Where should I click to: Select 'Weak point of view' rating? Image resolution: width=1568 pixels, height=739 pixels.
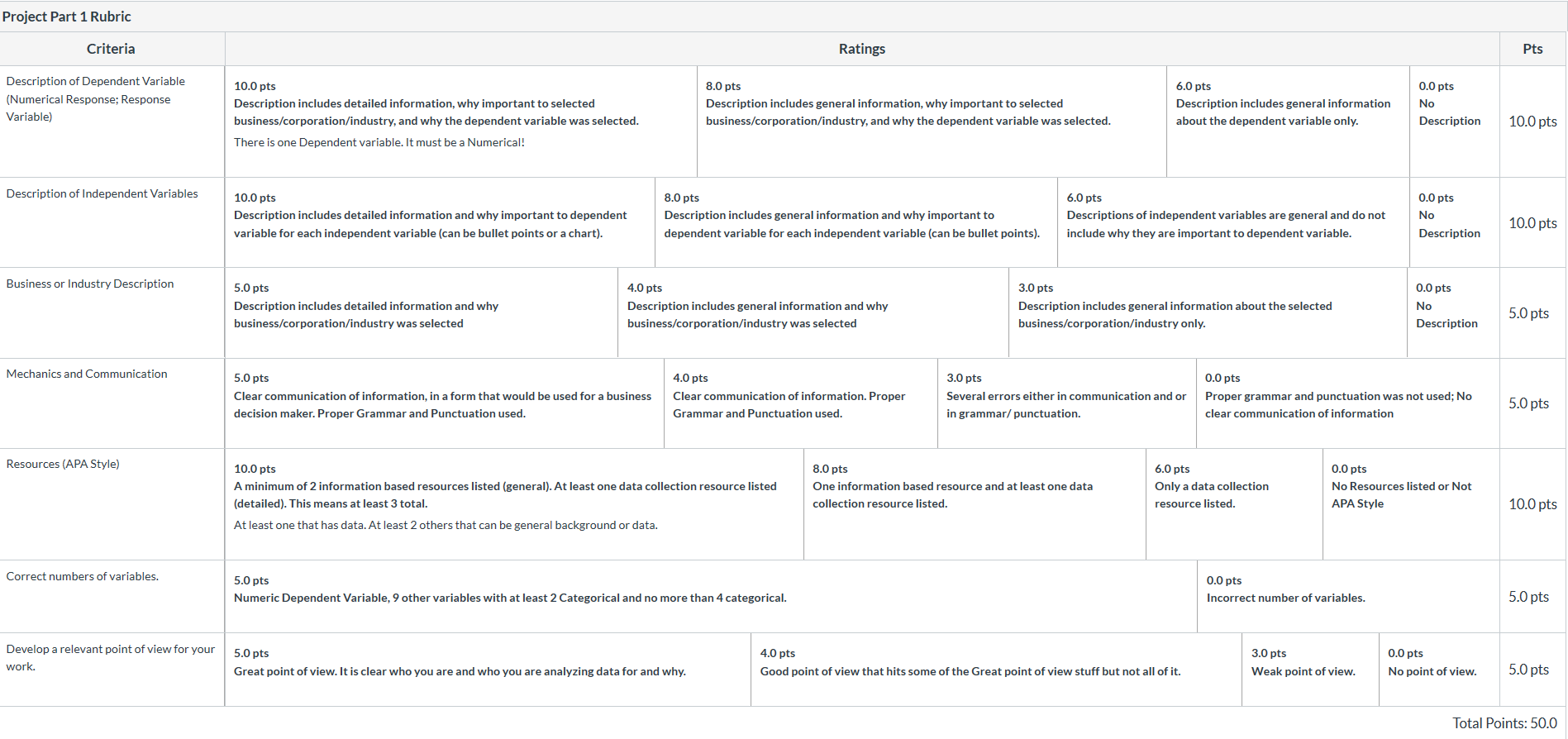(x=1310, y=670)
